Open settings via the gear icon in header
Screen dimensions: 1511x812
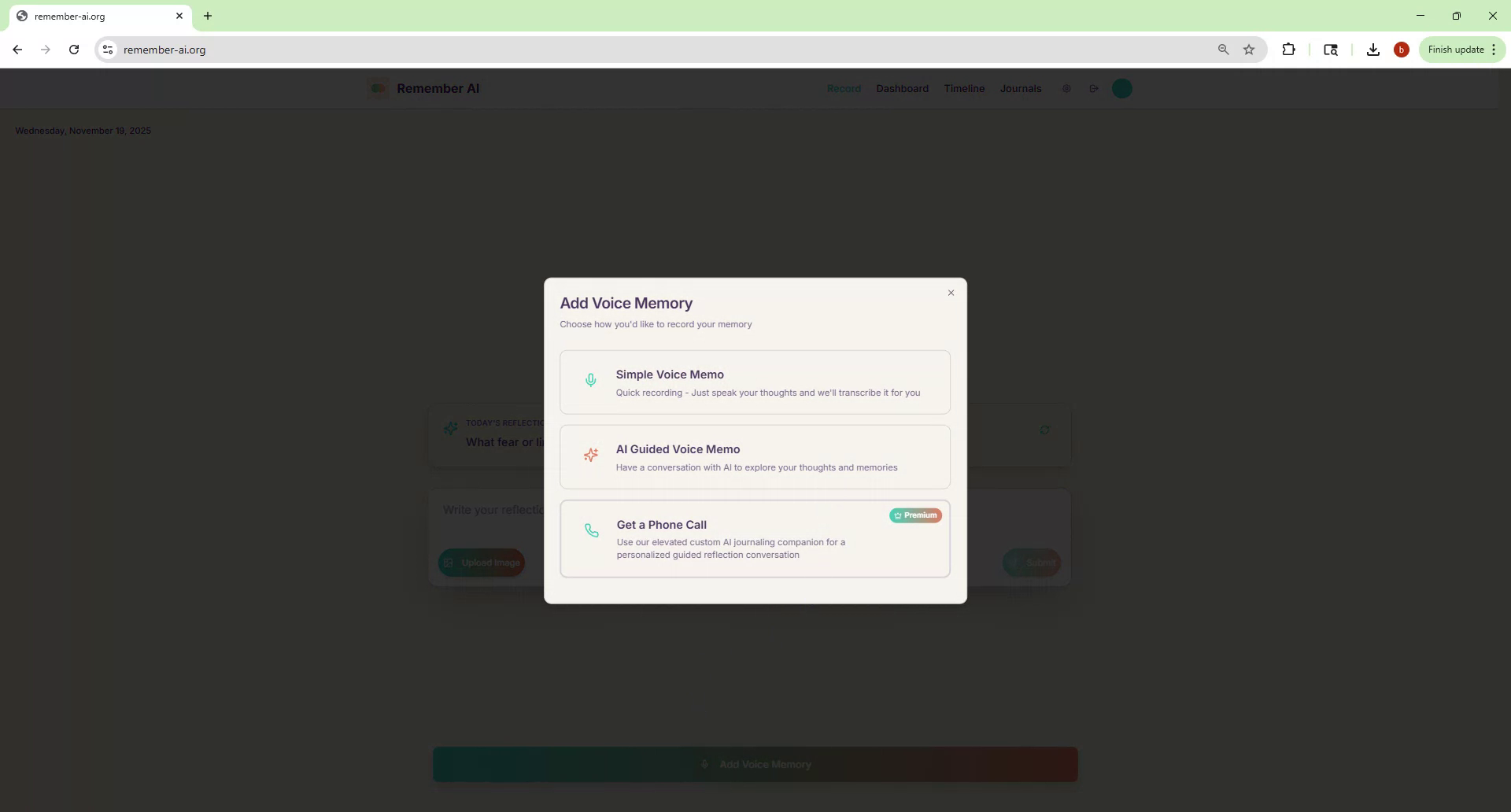[1066, 88]
